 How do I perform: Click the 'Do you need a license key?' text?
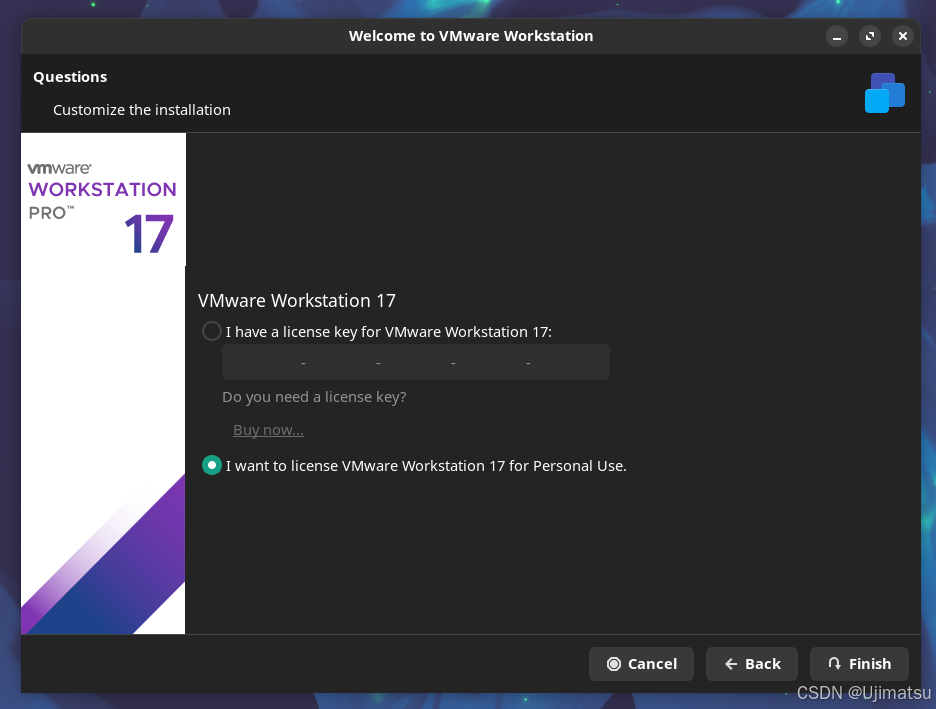coord(314,397)
